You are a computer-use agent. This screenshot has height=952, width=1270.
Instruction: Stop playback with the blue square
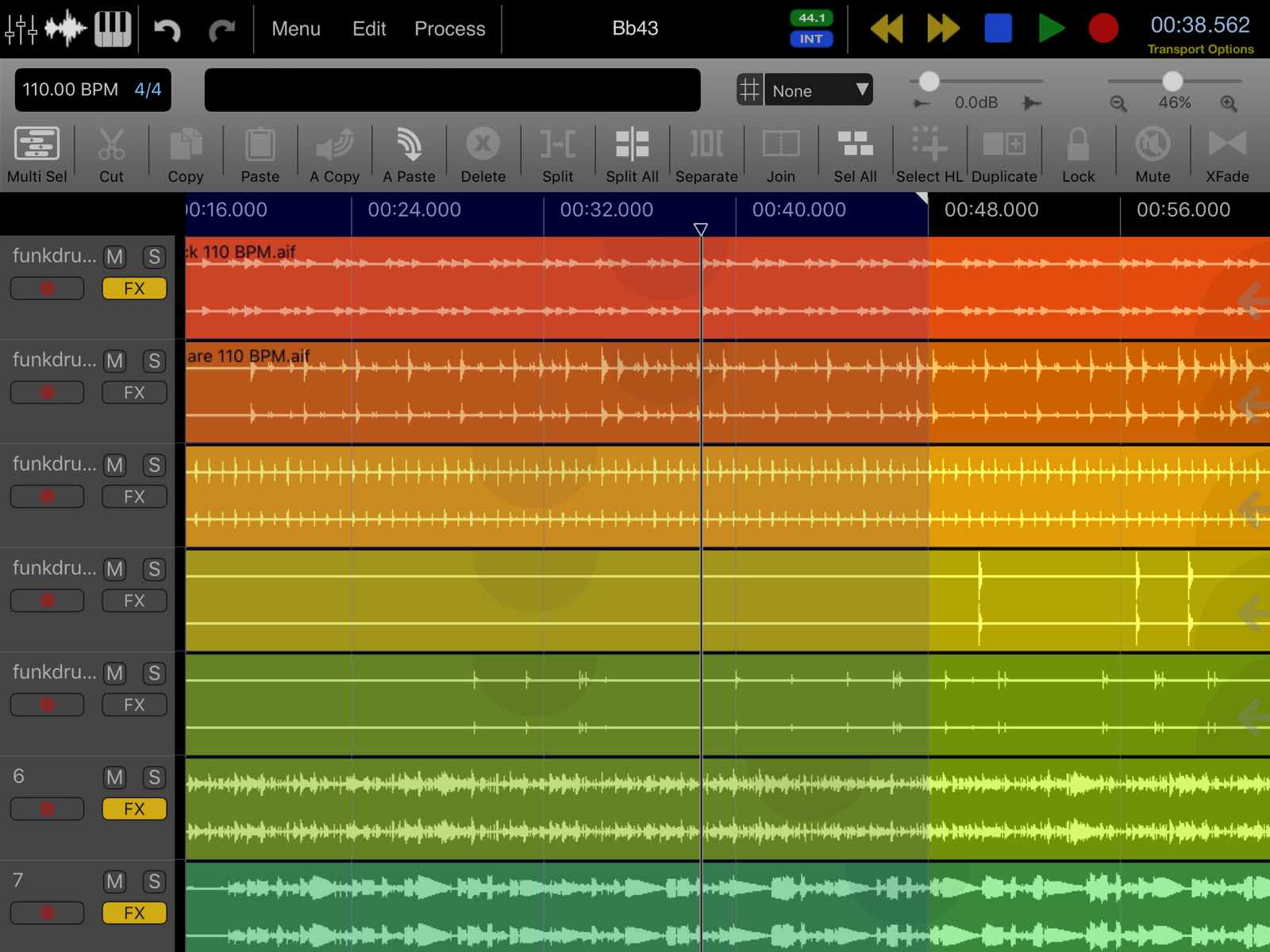(x=998, y=29)
